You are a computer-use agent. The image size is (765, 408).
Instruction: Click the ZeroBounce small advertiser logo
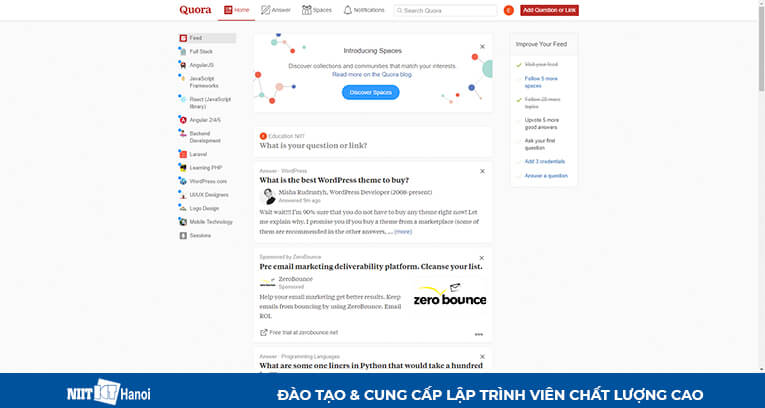click(268, 283)
